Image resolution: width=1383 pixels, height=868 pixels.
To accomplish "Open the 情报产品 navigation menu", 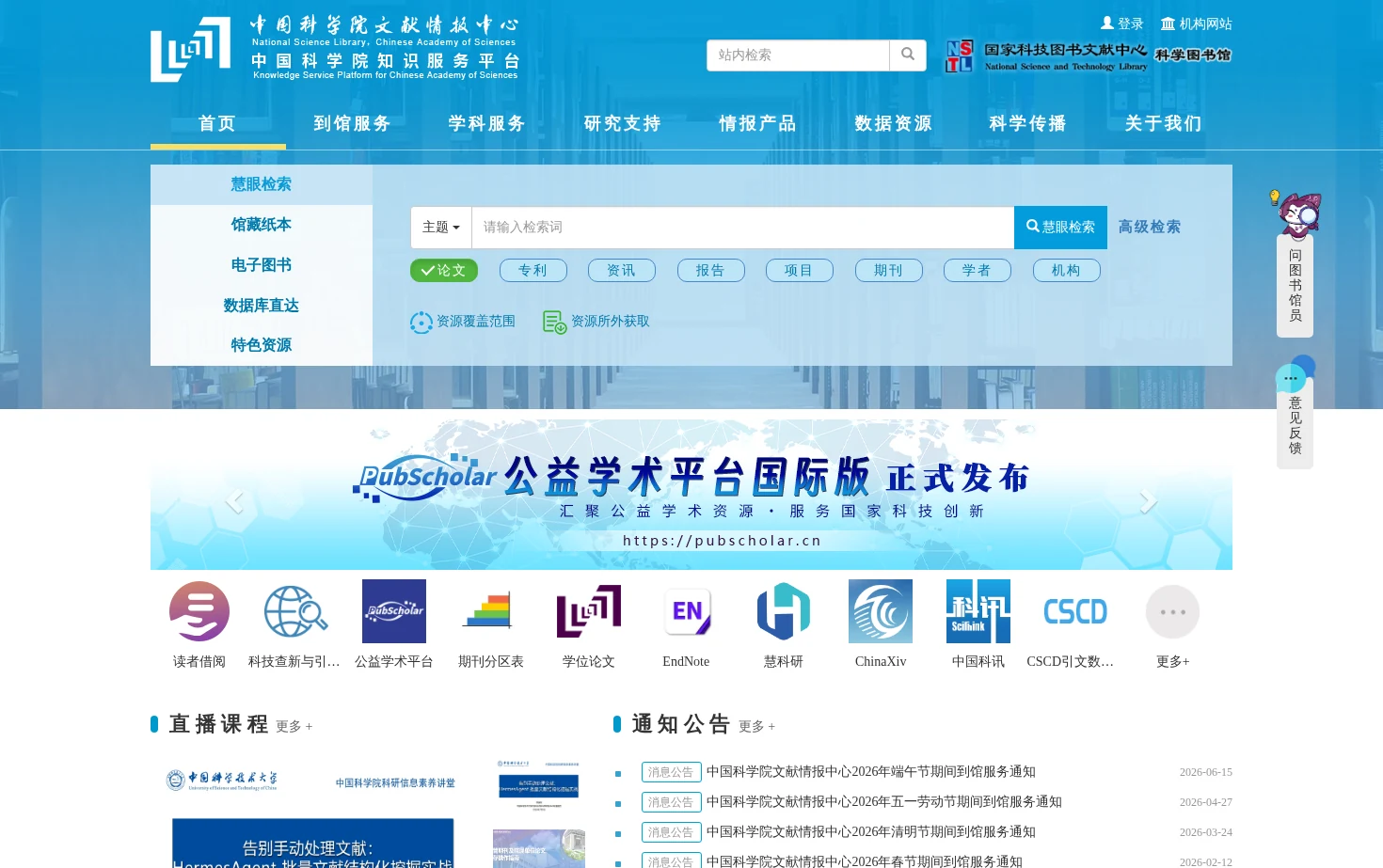I will click(758, 123).
